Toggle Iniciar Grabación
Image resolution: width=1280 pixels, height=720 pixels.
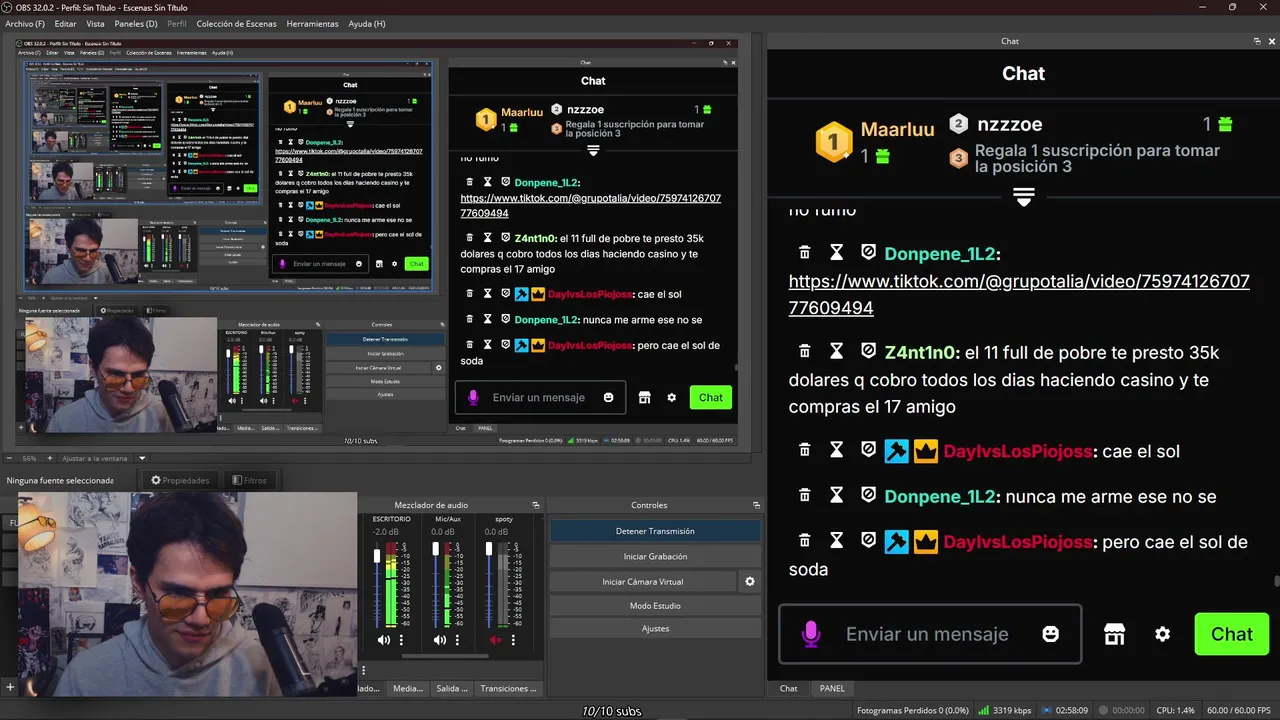coord(655,556)
